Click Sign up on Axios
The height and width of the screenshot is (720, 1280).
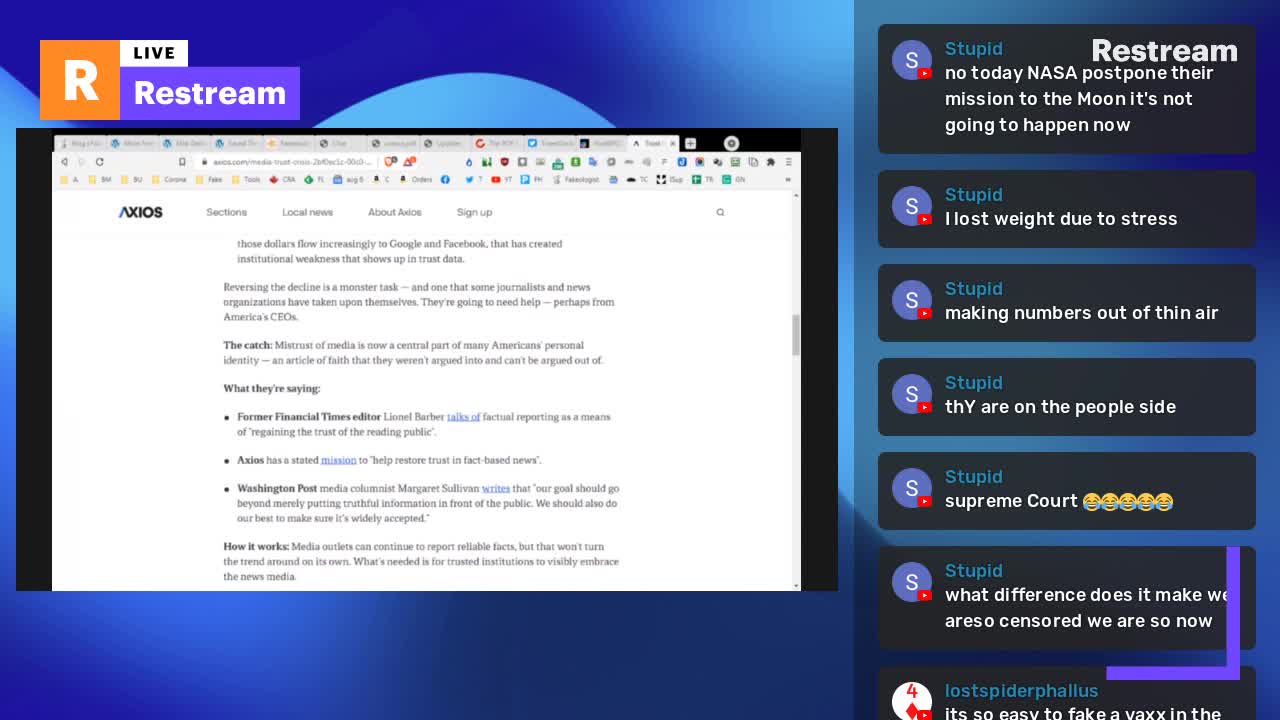pos(474,212)
